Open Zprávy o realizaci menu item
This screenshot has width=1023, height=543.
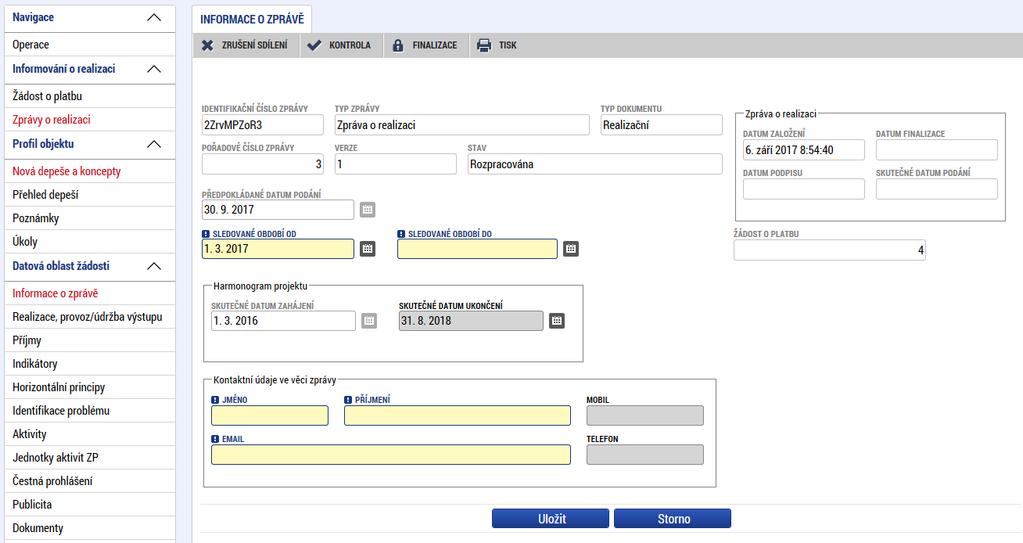pyautogui.click(x=90, y=119)
